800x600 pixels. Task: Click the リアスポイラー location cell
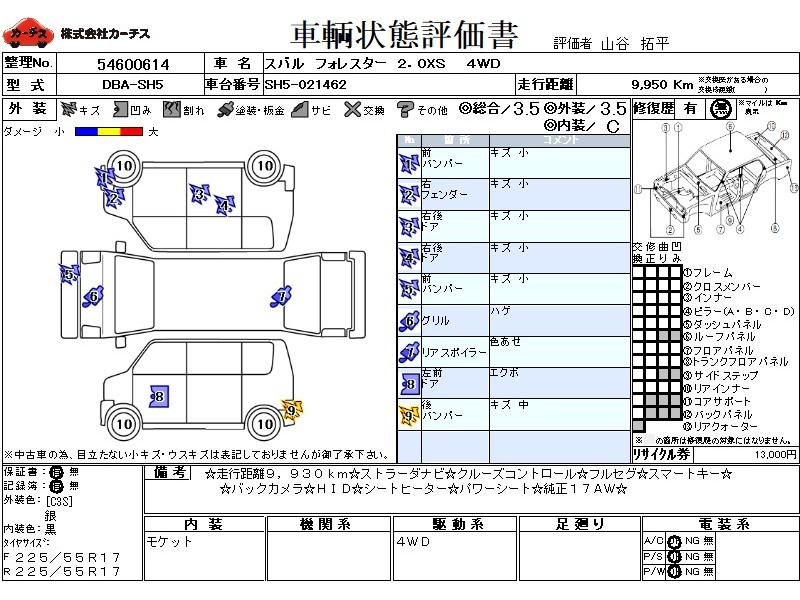455,352
